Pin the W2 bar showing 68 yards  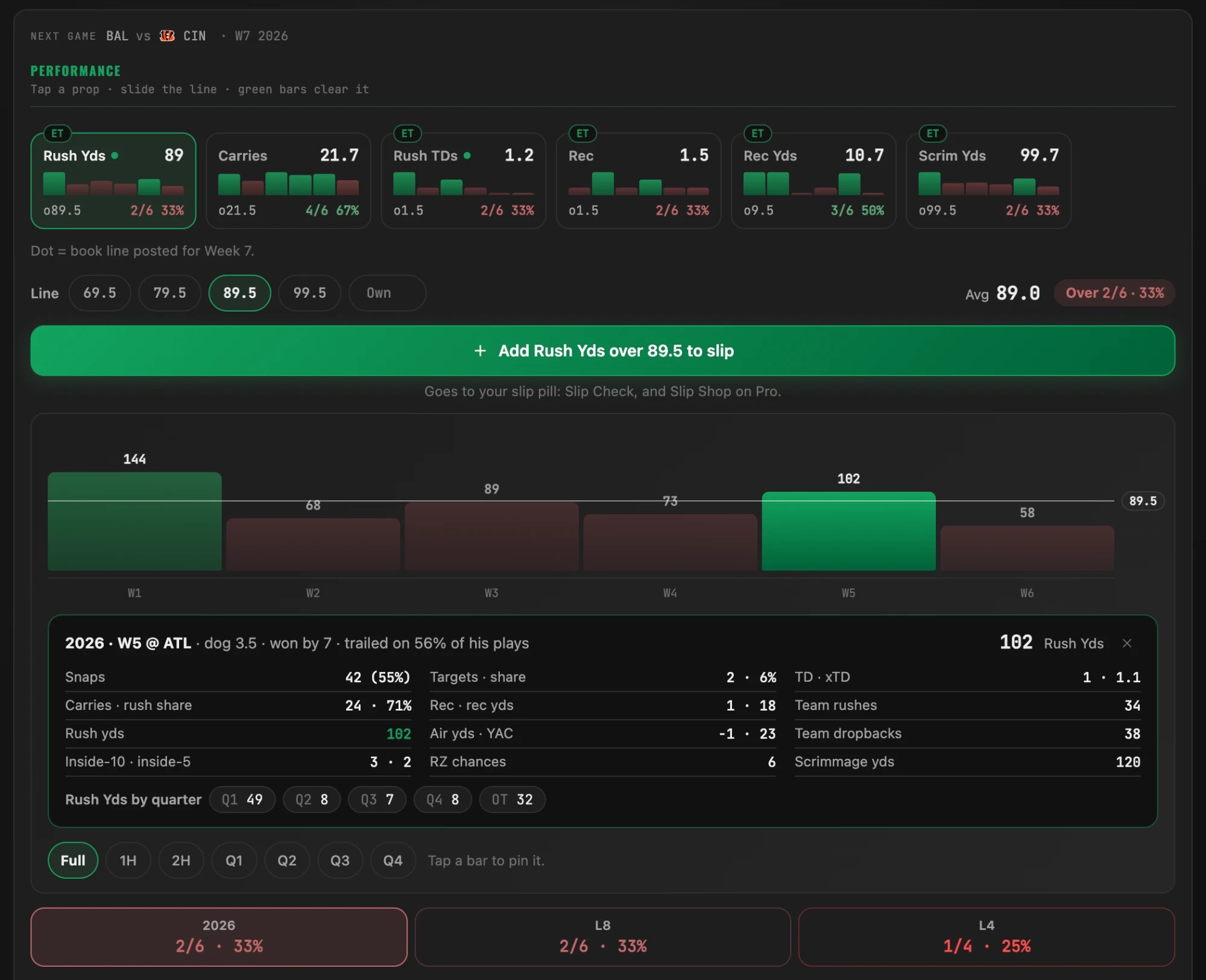313,544
